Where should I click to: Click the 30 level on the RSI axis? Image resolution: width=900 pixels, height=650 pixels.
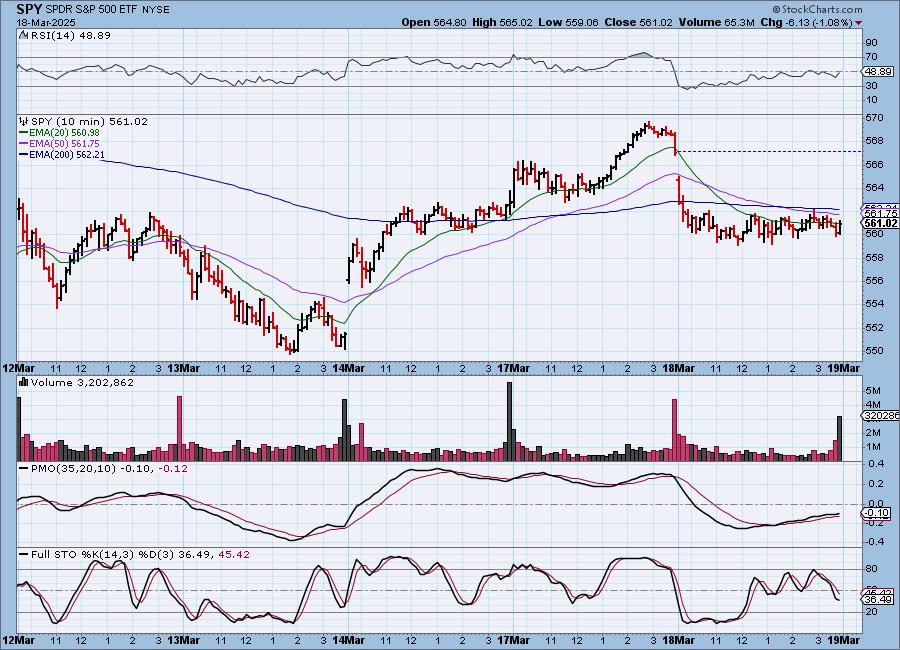click(871, 86)
